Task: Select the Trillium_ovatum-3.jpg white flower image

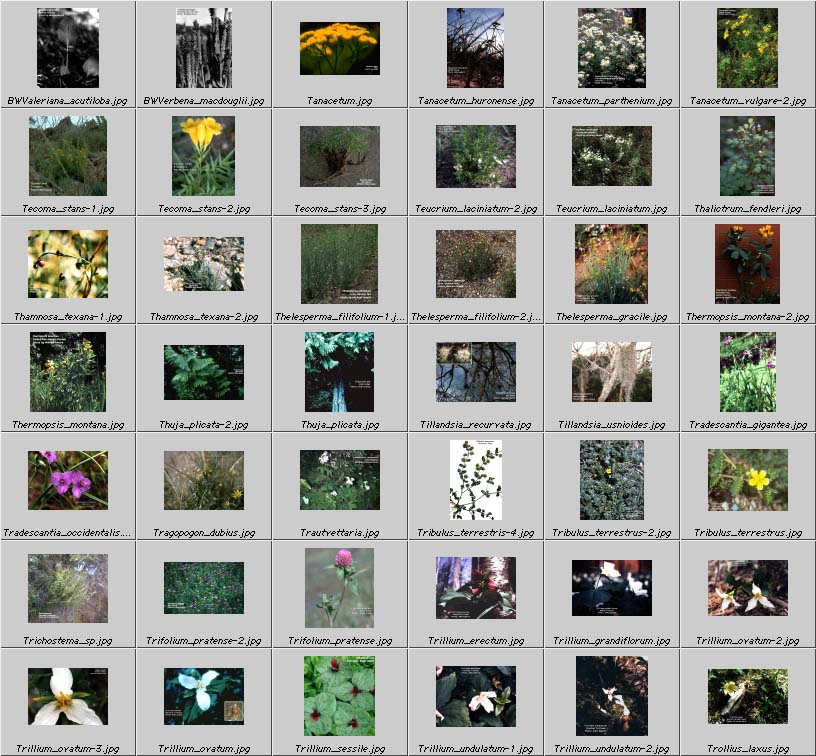Action: tap(68, 696)
